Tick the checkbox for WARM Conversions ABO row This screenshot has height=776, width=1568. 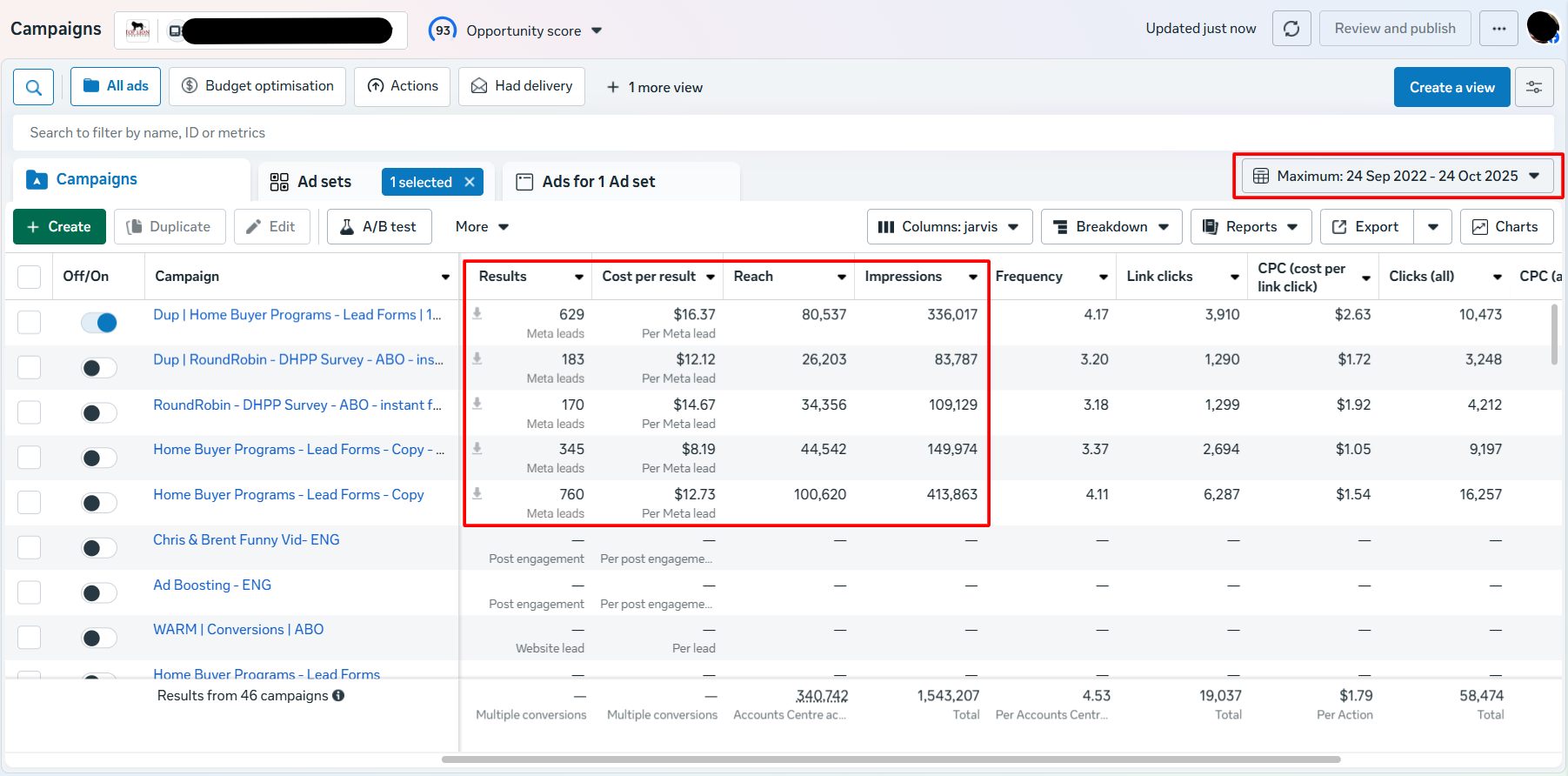(x=30, y=638)
